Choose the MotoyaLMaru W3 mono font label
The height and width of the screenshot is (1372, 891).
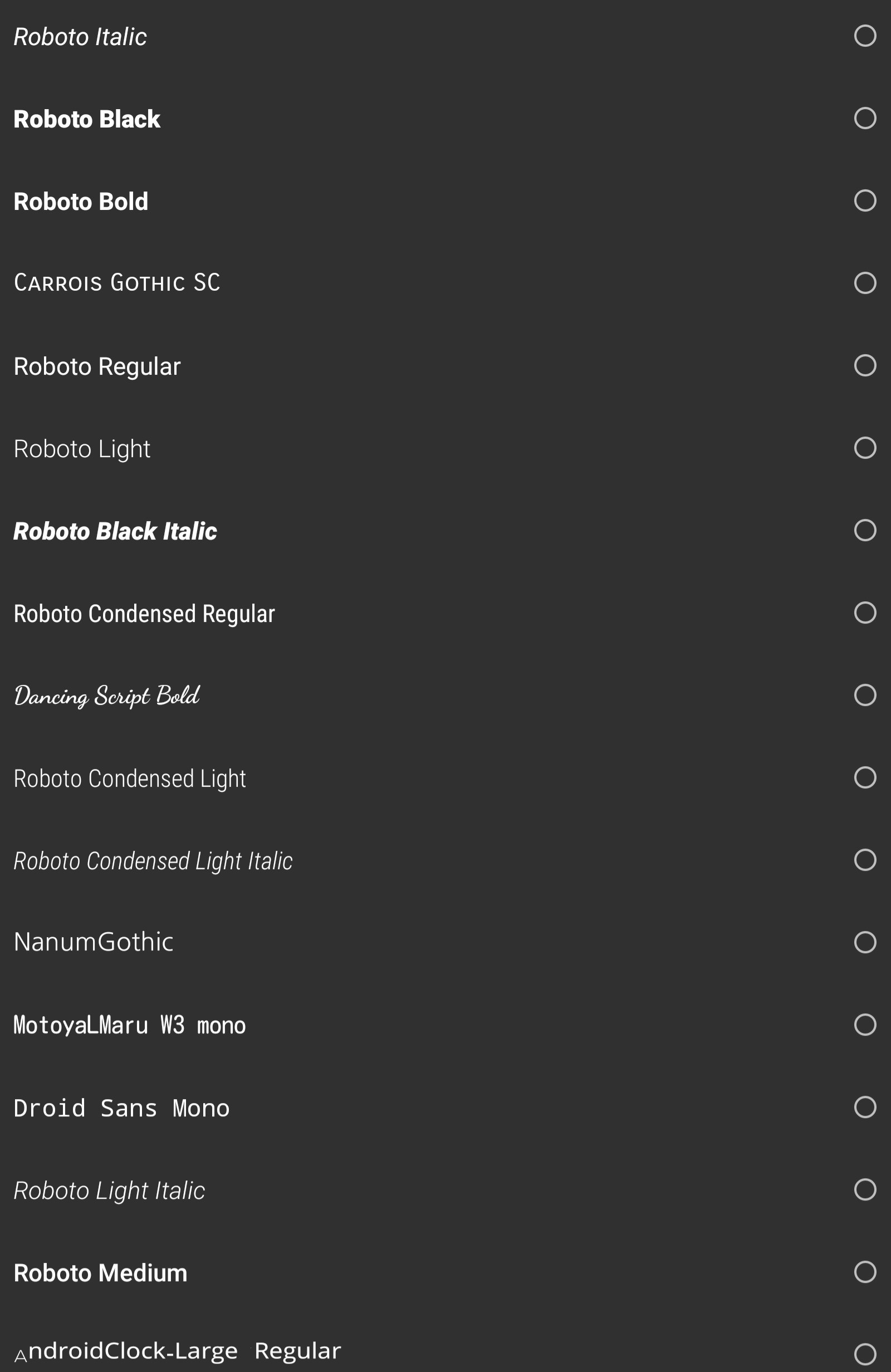130,1025
